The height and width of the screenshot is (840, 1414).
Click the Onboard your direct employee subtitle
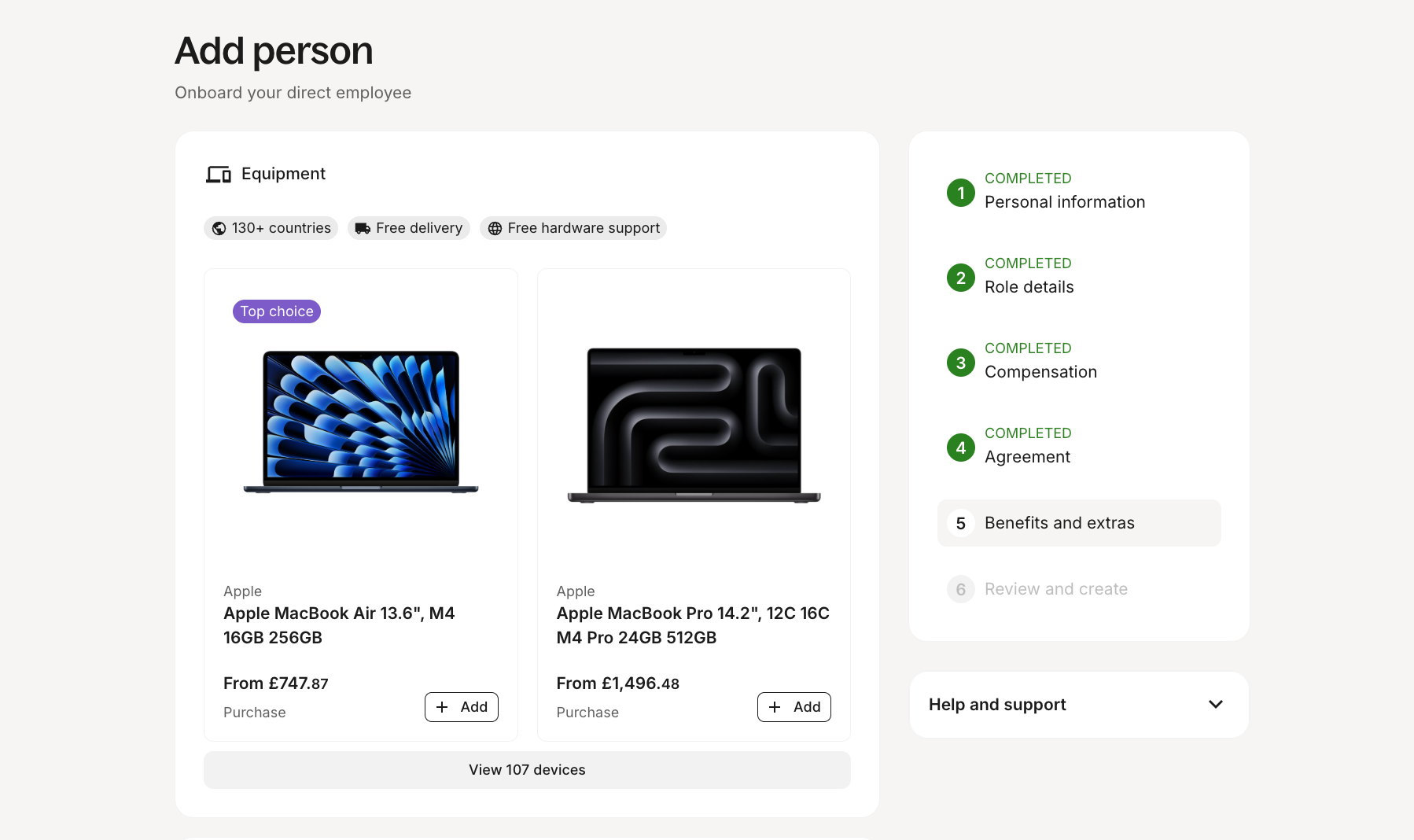pyautogui.click(x=293, y=93)
